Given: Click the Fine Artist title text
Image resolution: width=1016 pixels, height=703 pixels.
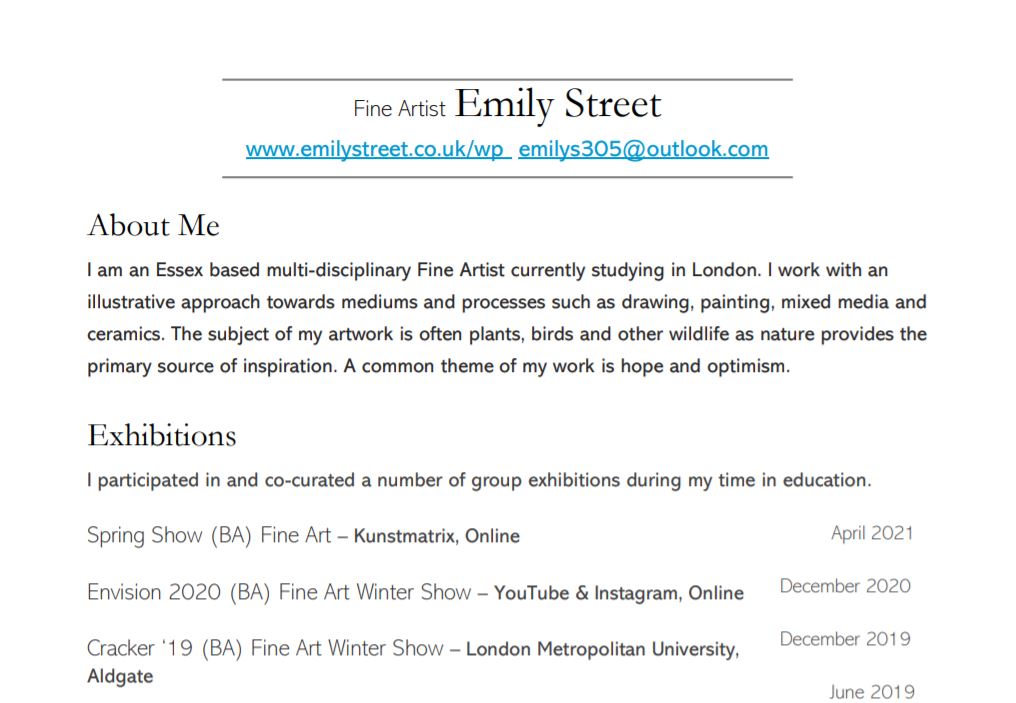Looking at the screenshot, I should point(399,109).
